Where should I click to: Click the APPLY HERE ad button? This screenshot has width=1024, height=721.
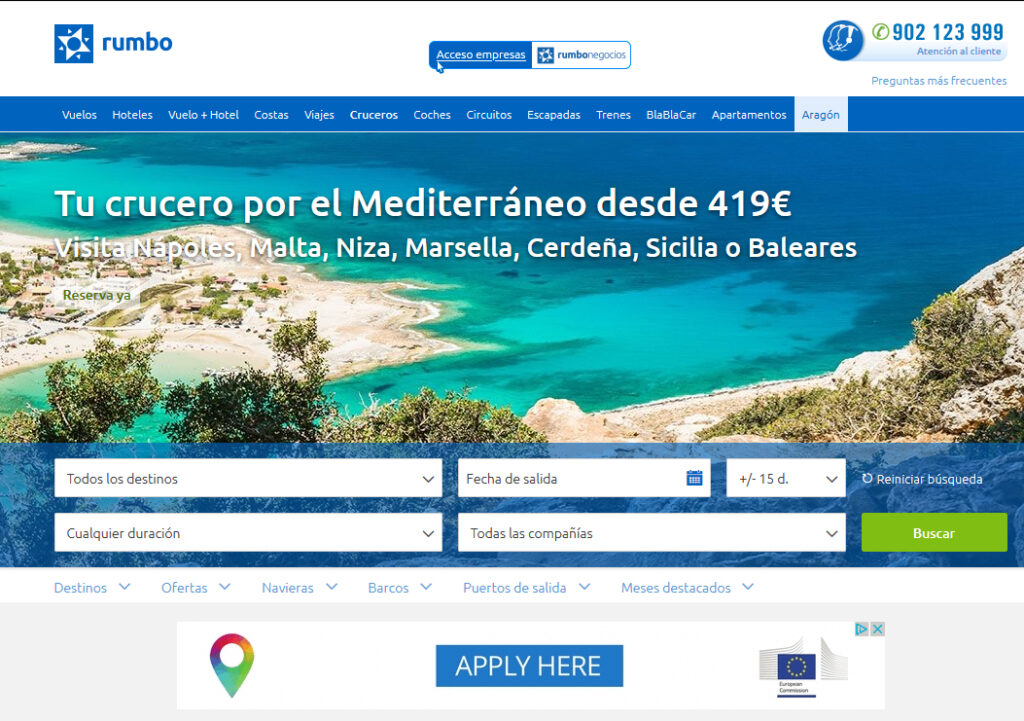(529, 665)
